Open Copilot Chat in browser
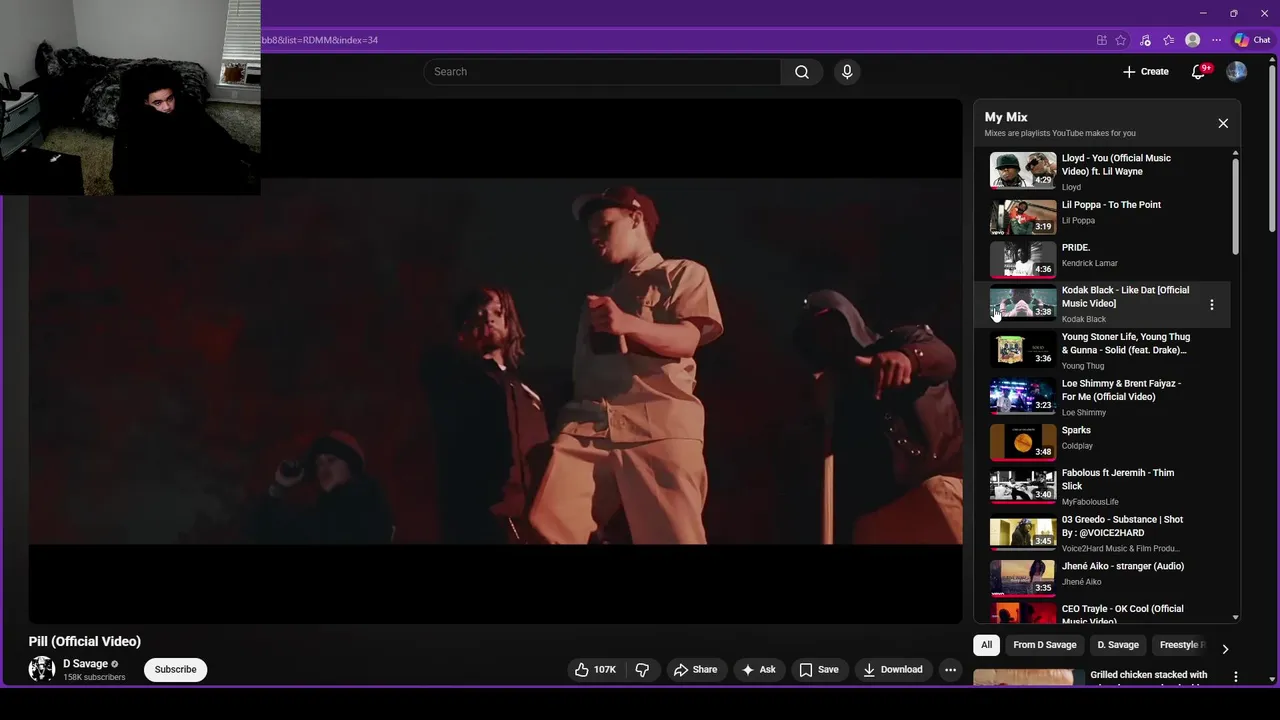 1252,40
